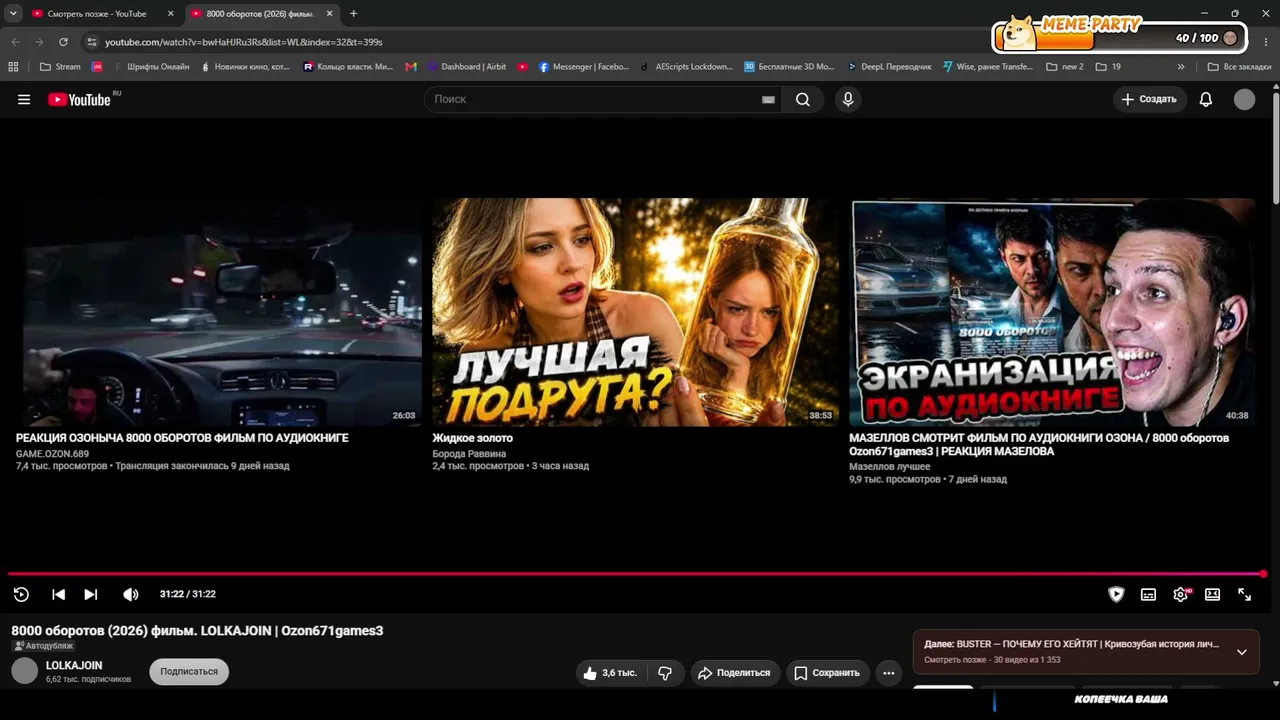The width and height of the screenshot is (1280, 720).
Task: Like the video (3,6 тыс.)
Action: tap(610, 673)
